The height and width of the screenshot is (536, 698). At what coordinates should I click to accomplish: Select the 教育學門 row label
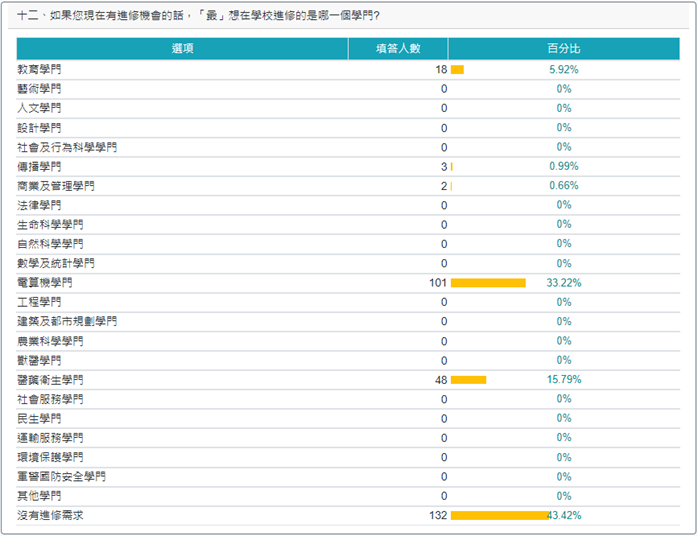pos(39,70)
